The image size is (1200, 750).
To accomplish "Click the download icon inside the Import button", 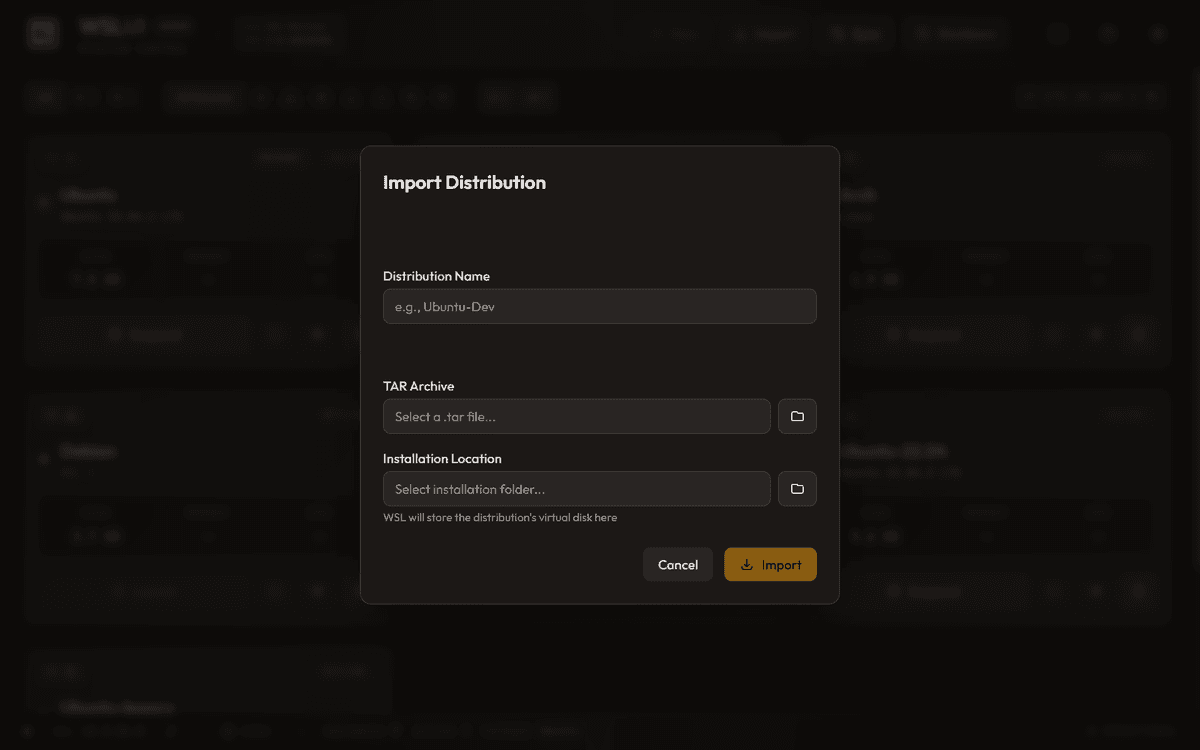I will pyautogui.click(x=746, y=564).
